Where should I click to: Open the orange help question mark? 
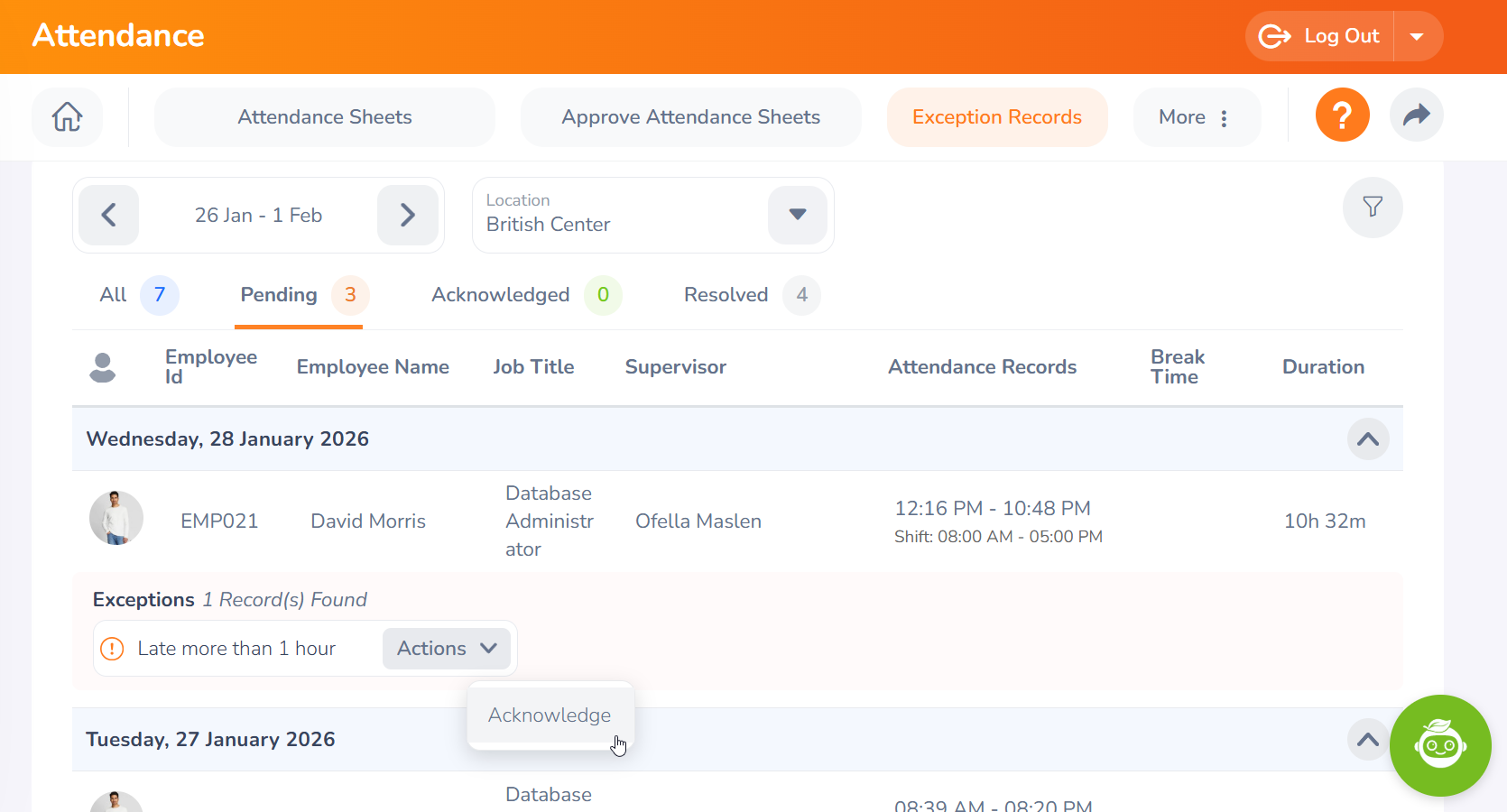tap(1342, 115)
